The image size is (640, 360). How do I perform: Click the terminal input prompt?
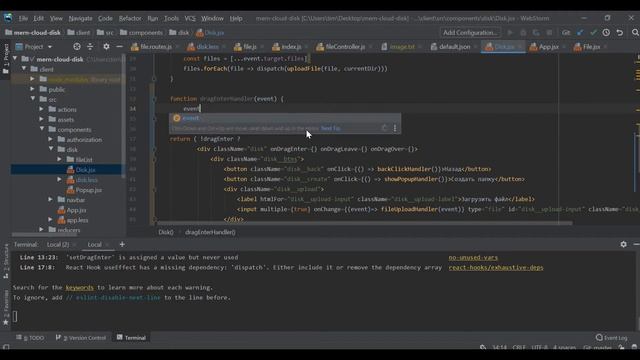(15, 316)
